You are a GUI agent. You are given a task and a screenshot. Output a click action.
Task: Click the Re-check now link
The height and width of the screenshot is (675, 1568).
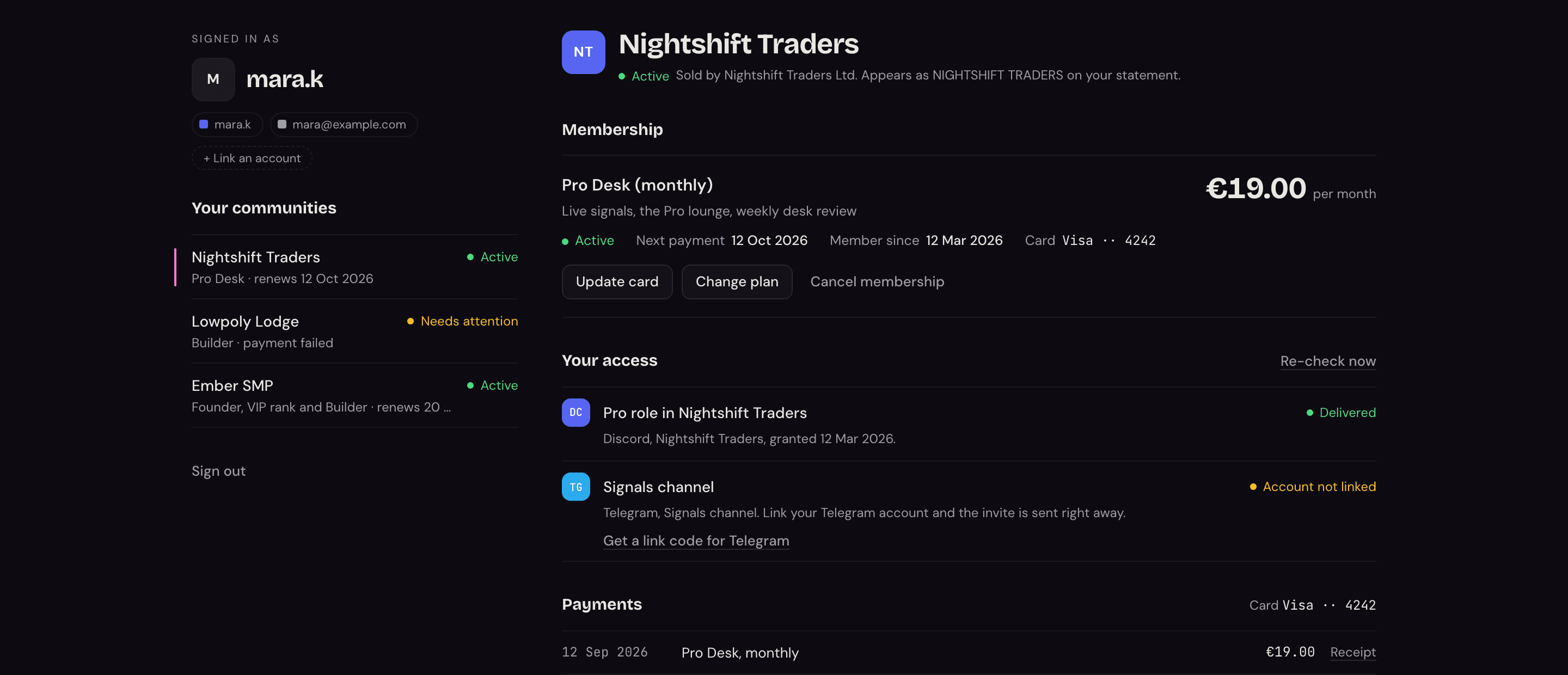(x=1328, y=361)
